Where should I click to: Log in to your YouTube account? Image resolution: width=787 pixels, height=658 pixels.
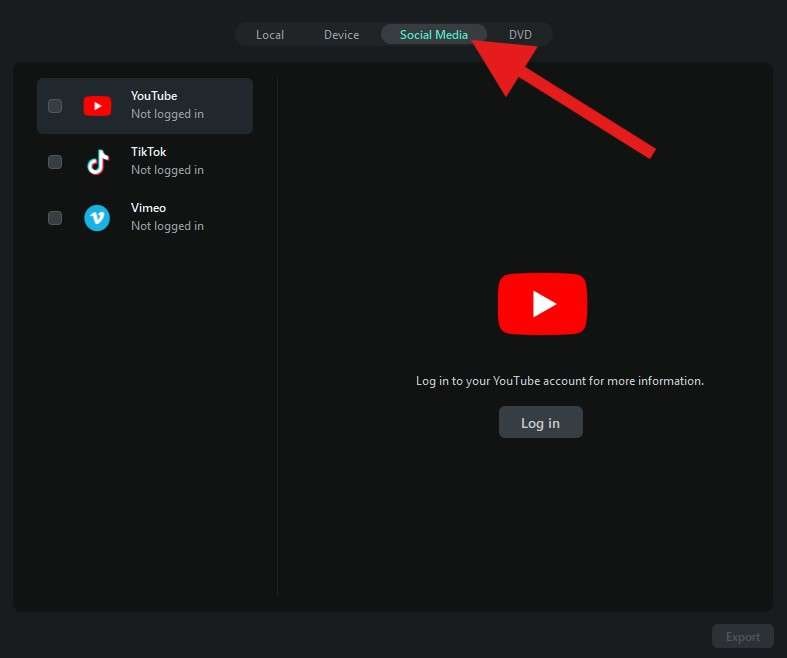541,423
